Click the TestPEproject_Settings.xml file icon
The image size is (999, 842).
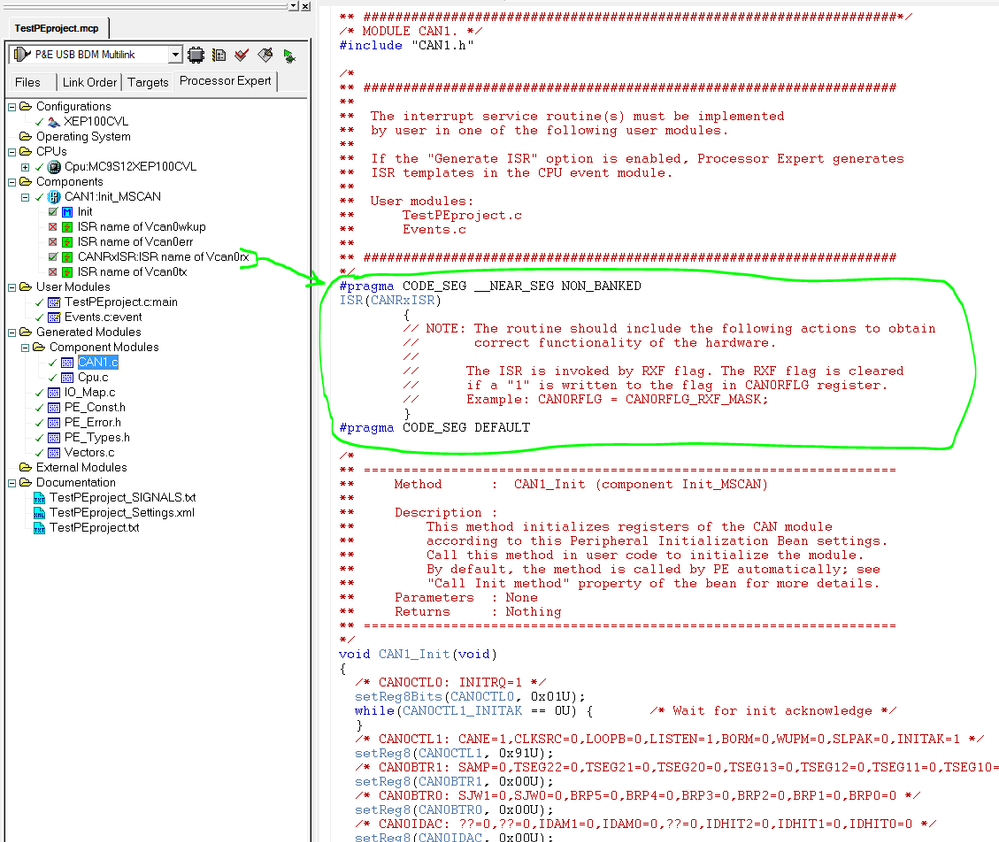[x=39, y=513]
